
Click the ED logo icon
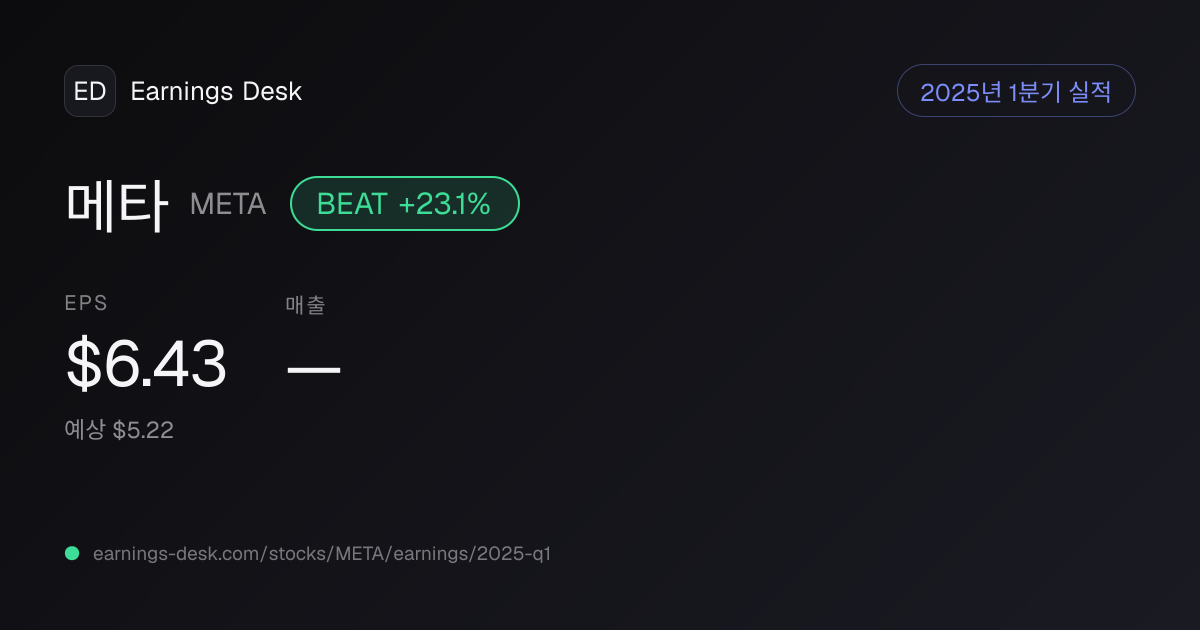90,91
